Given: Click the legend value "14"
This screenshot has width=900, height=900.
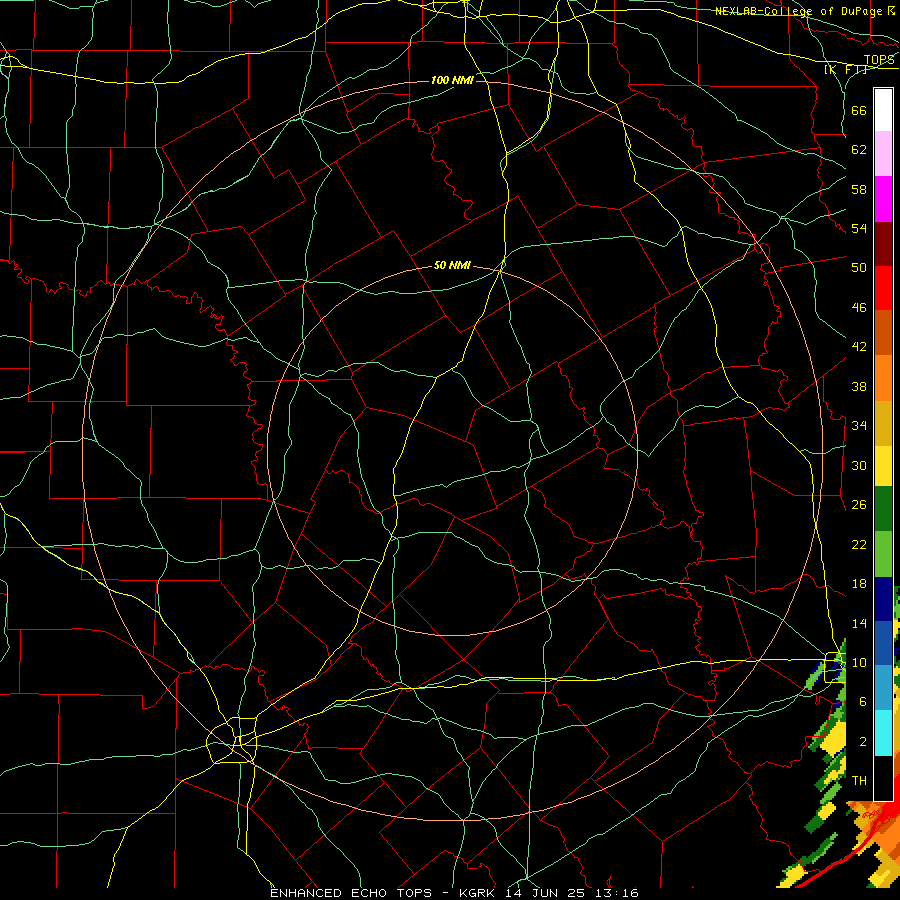Looking at the screenshot, I should 859,623.
